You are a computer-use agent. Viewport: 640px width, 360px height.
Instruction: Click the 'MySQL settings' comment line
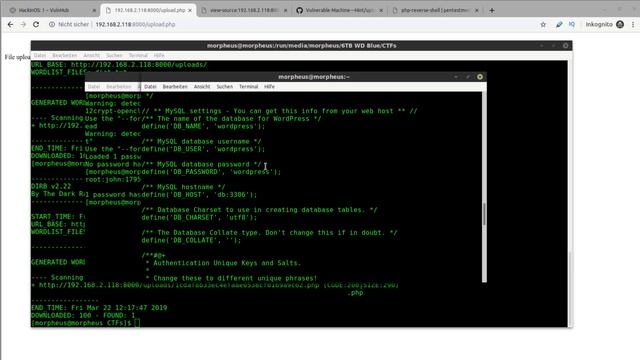pos(279,111)
